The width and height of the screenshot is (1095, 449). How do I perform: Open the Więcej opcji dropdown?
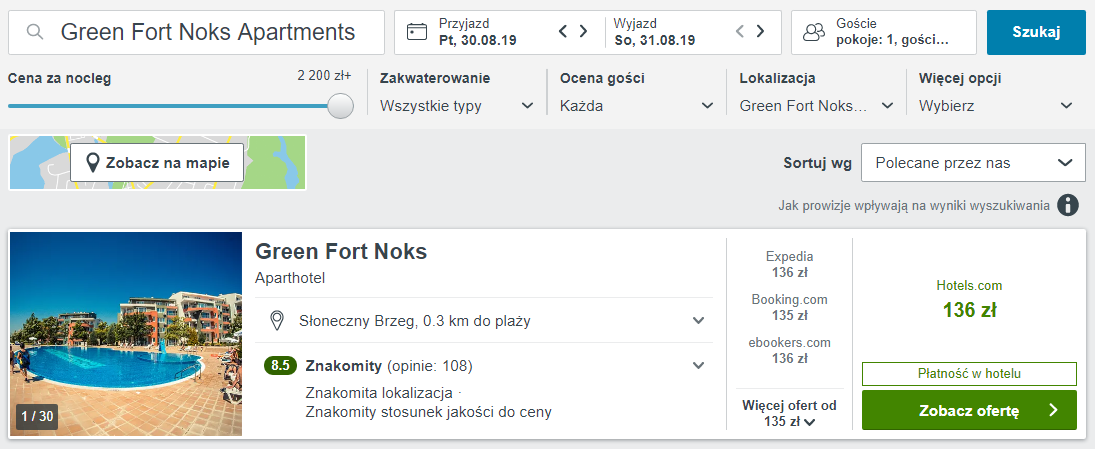pos(996,106)
